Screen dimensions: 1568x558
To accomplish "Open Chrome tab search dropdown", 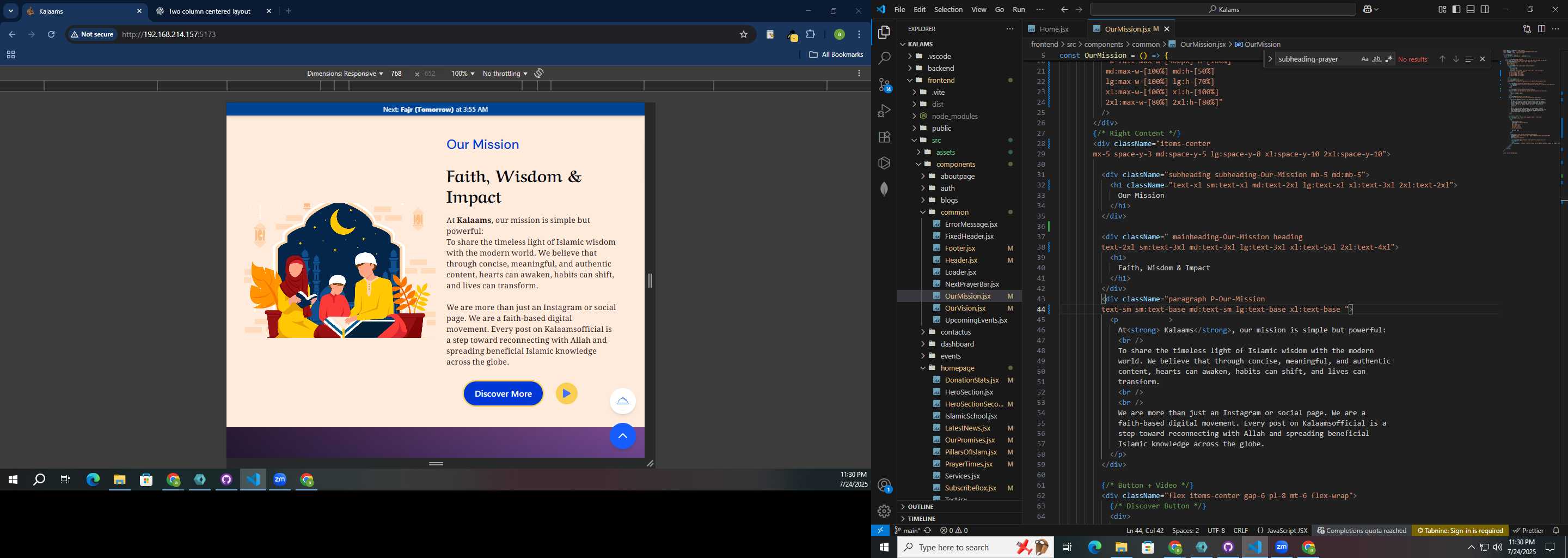I will [11, 11].
